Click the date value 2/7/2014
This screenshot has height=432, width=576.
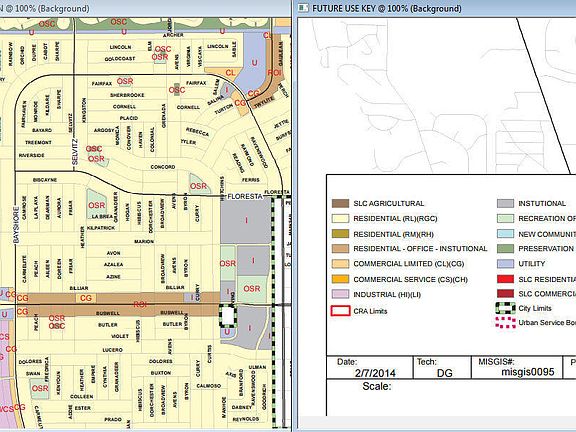tap(375, 373)
